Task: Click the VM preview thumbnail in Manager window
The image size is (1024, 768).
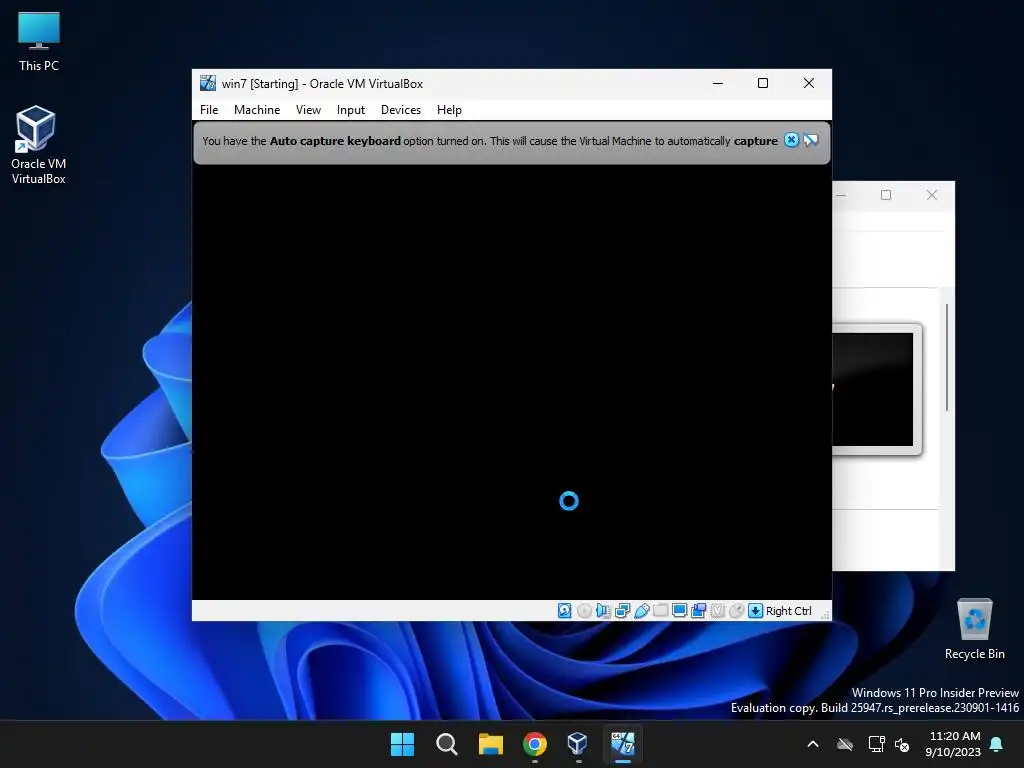Action: pyautogui.click(x=876, y=389)
